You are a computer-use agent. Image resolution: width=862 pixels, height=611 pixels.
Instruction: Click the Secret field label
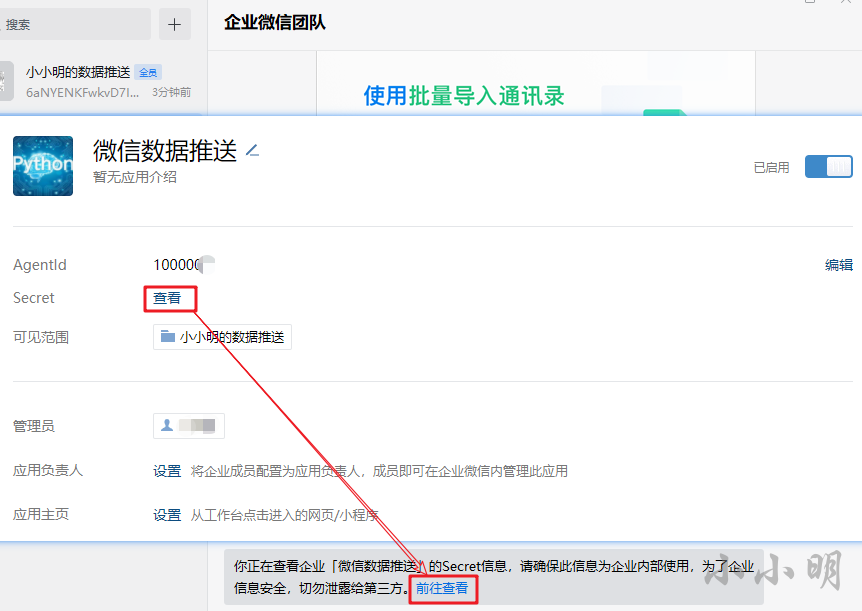[x=34, y=298]
